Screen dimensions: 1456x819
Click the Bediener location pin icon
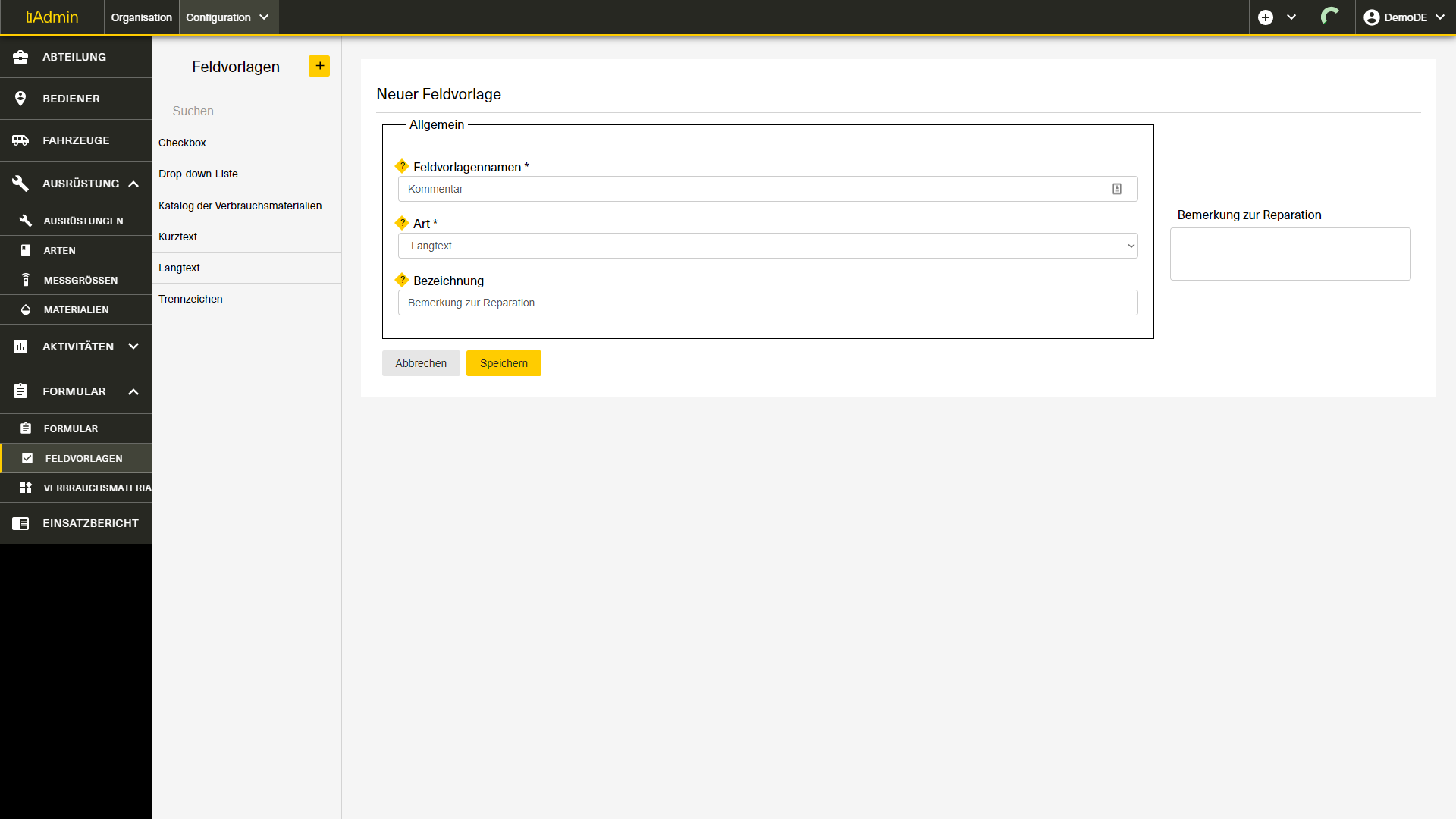point(20,99)
